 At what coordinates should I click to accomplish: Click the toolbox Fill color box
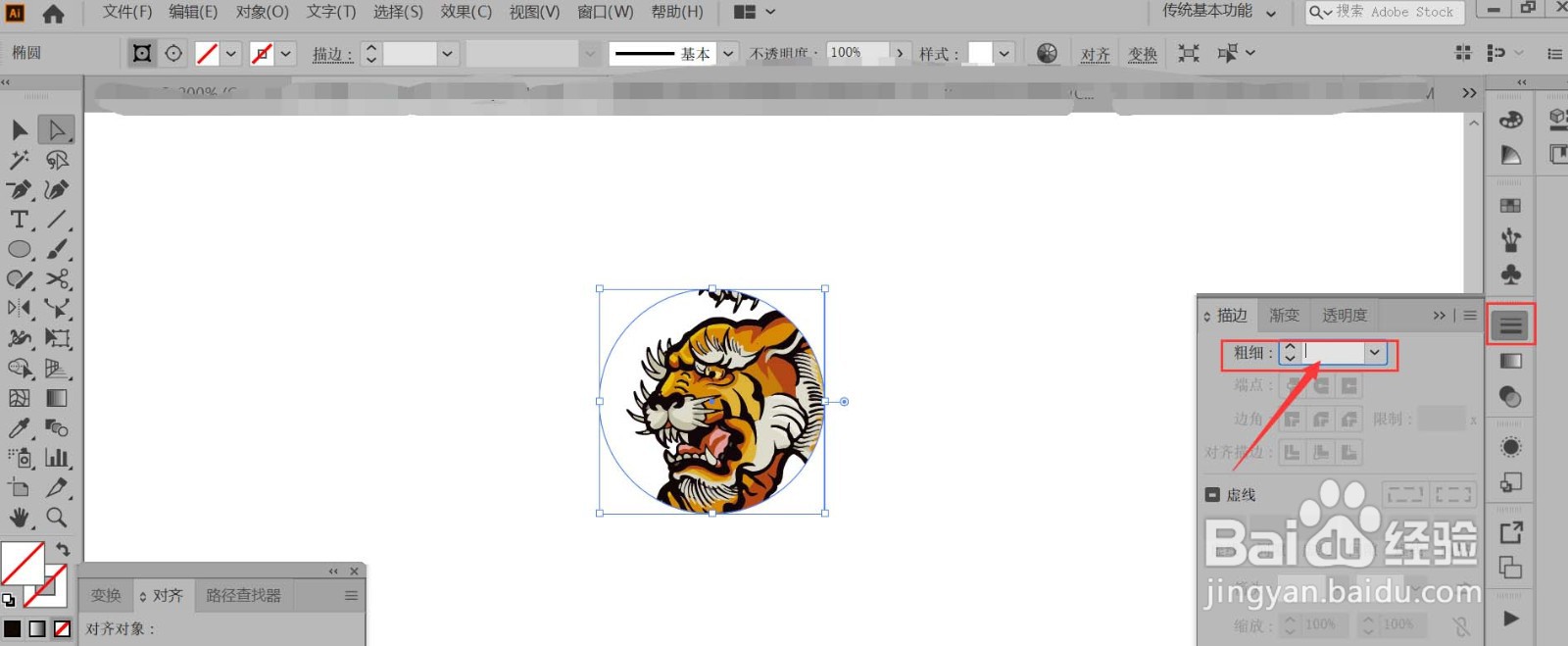point(22,563)
